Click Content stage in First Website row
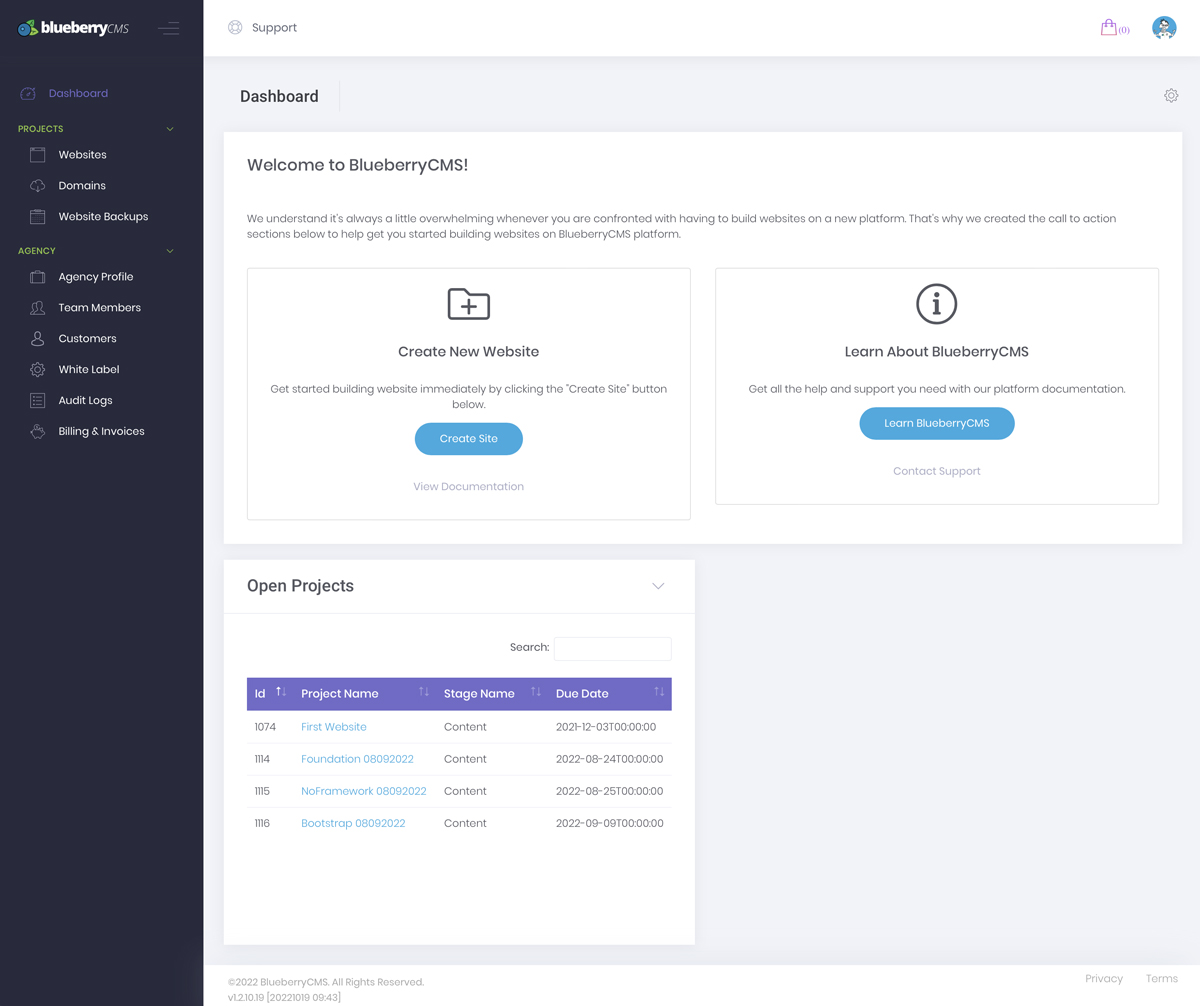Screen dimensions: 1200x1006 click(x=465, y=727)
